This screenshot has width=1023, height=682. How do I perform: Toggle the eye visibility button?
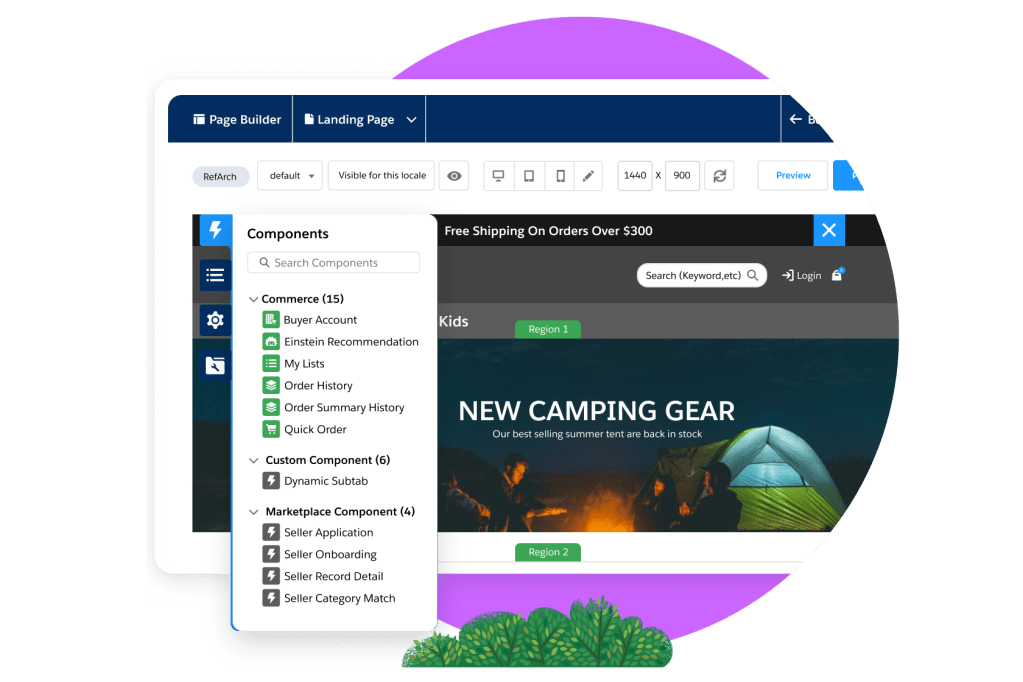coord(454,176)
